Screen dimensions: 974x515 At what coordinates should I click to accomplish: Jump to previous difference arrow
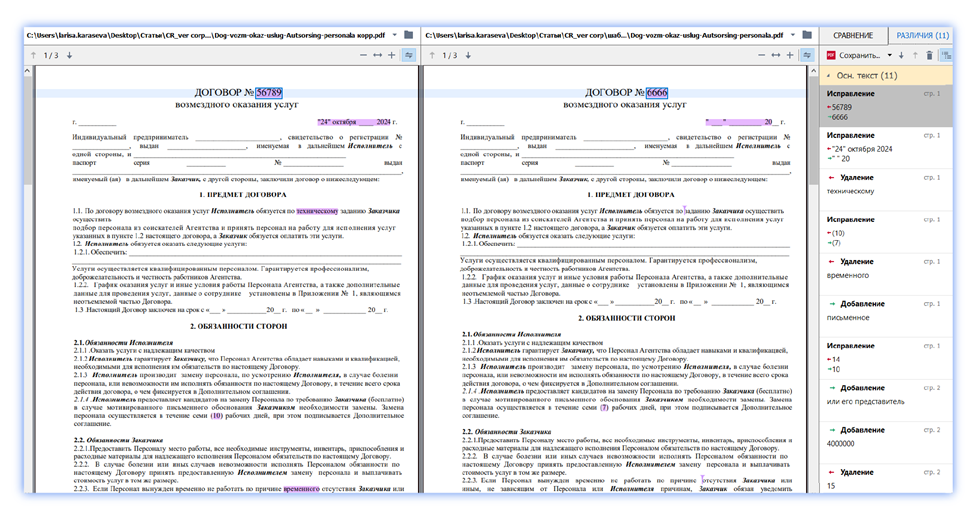915,55
